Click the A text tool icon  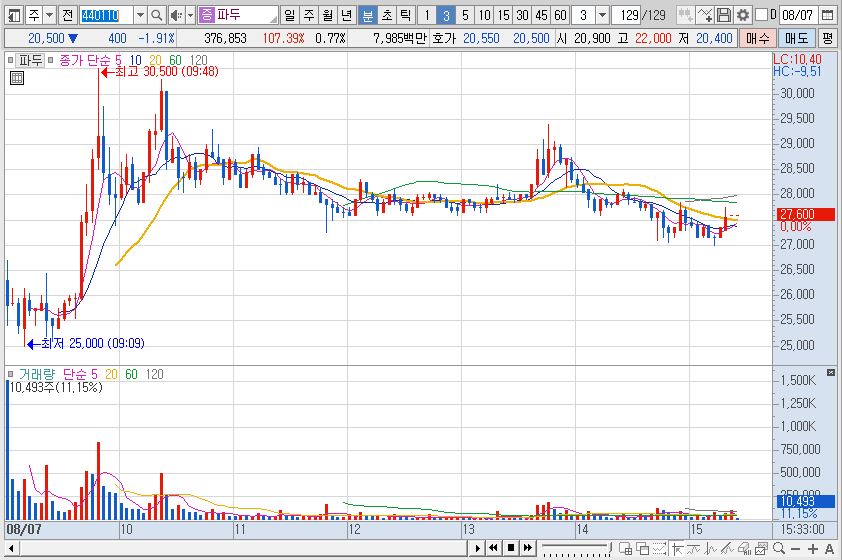point(829,548)
